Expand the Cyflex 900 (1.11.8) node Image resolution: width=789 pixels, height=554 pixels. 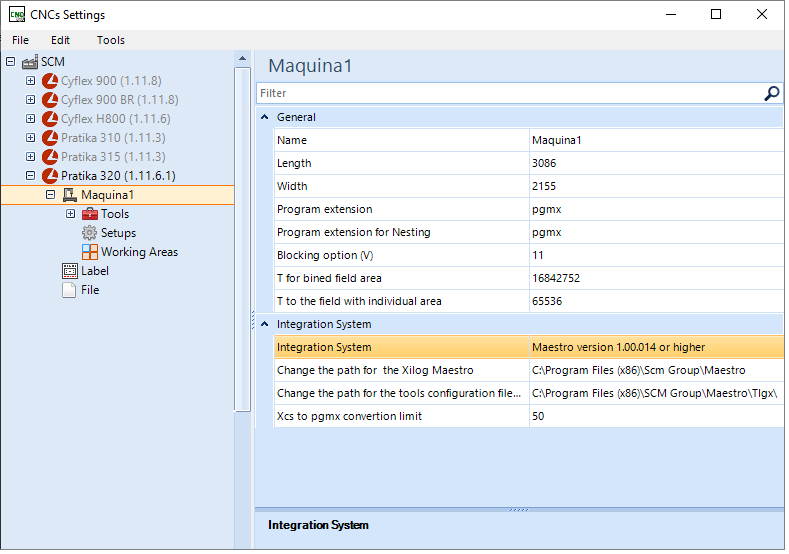click(x=31, y=81)
